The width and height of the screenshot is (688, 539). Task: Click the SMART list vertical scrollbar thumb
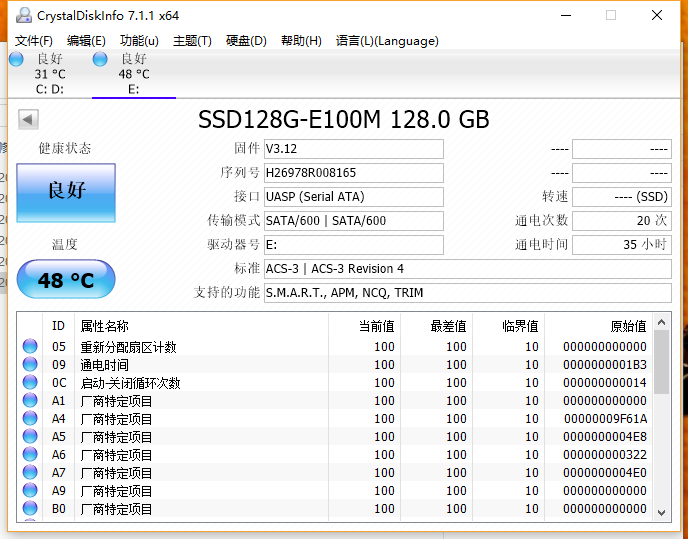pos(662,363)
